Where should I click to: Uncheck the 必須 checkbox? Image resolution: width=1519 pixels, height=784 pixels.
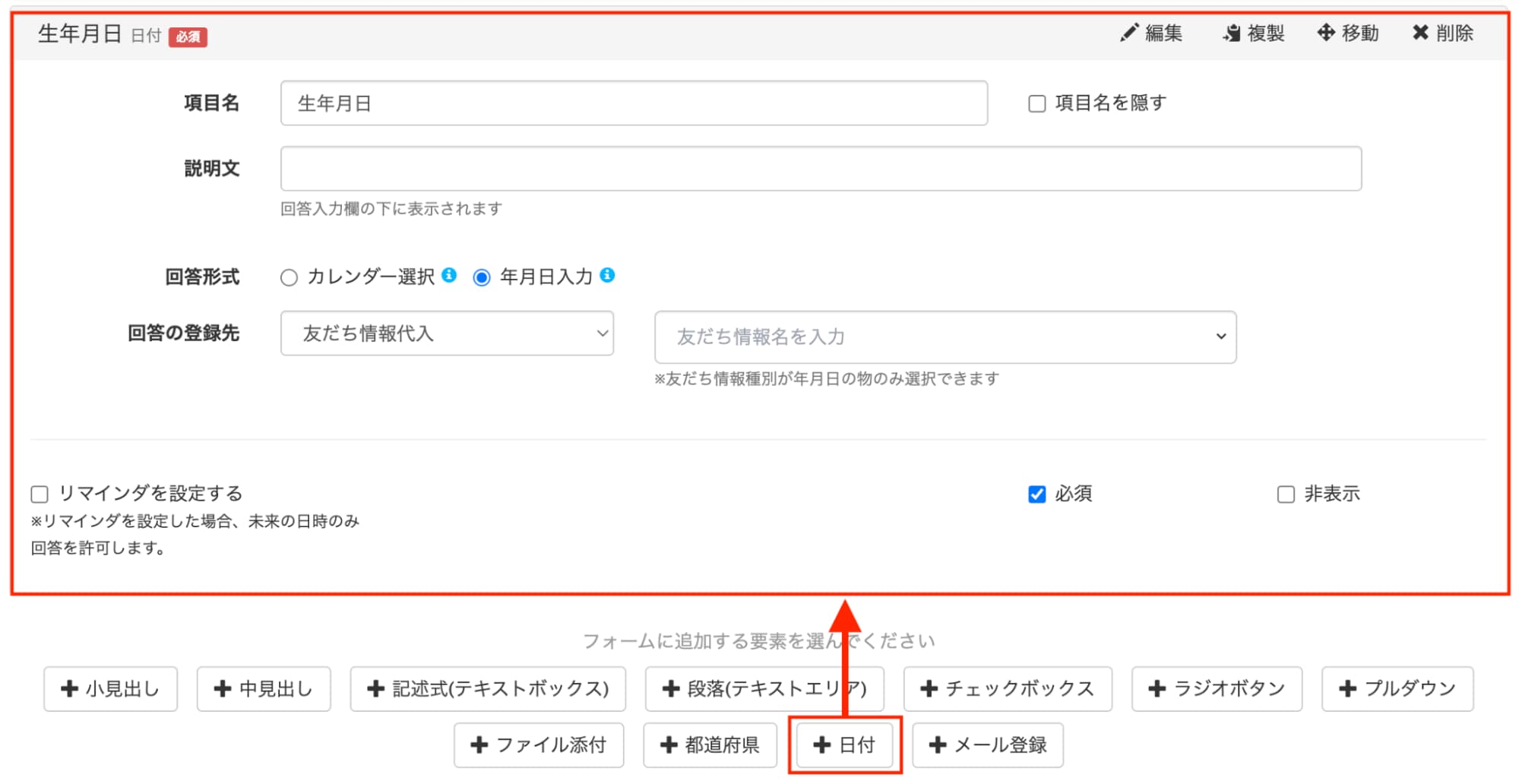(x=1036, y=494)
